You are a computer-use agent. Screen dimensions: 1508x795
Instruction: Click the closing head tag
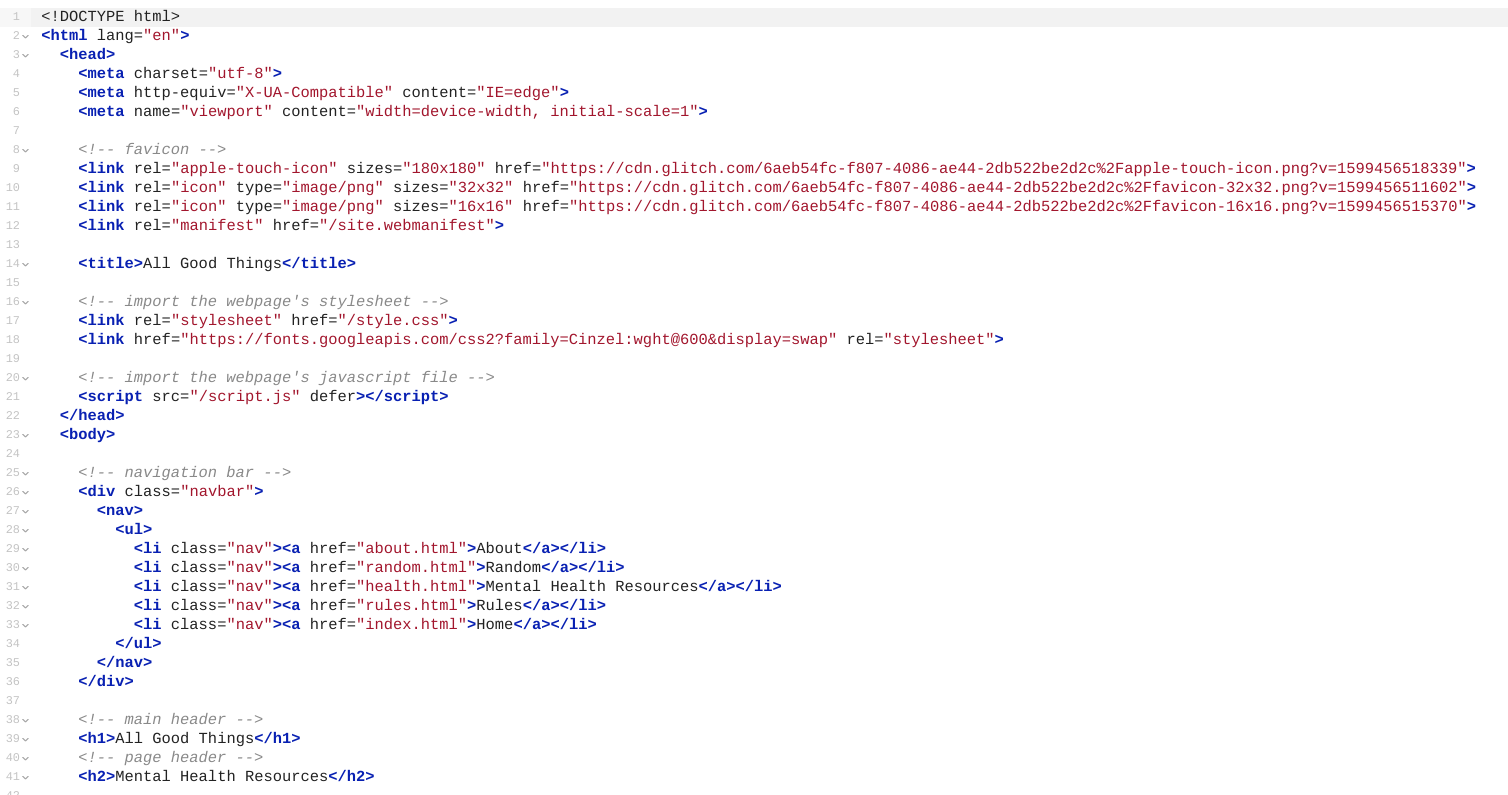(92, 416)
